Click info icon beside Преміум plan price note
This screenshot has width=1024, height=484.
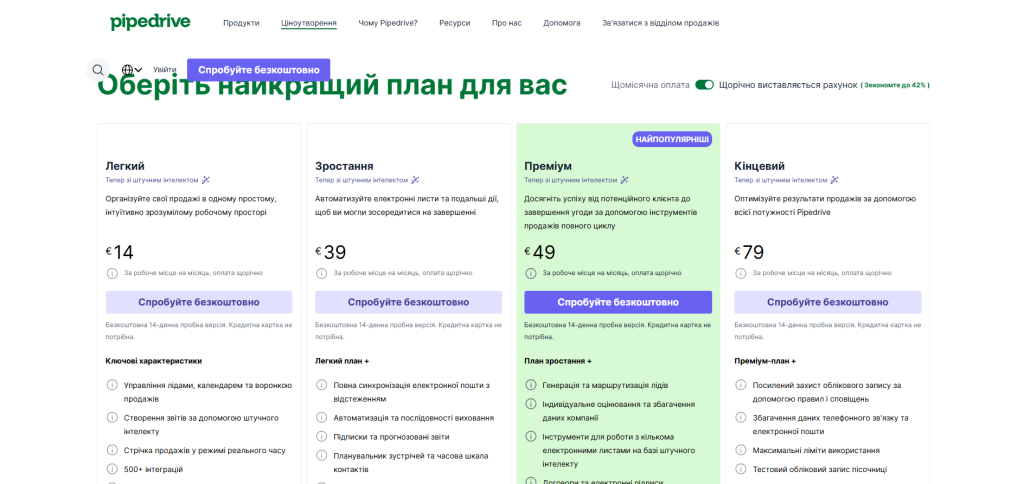coord(531,273)
